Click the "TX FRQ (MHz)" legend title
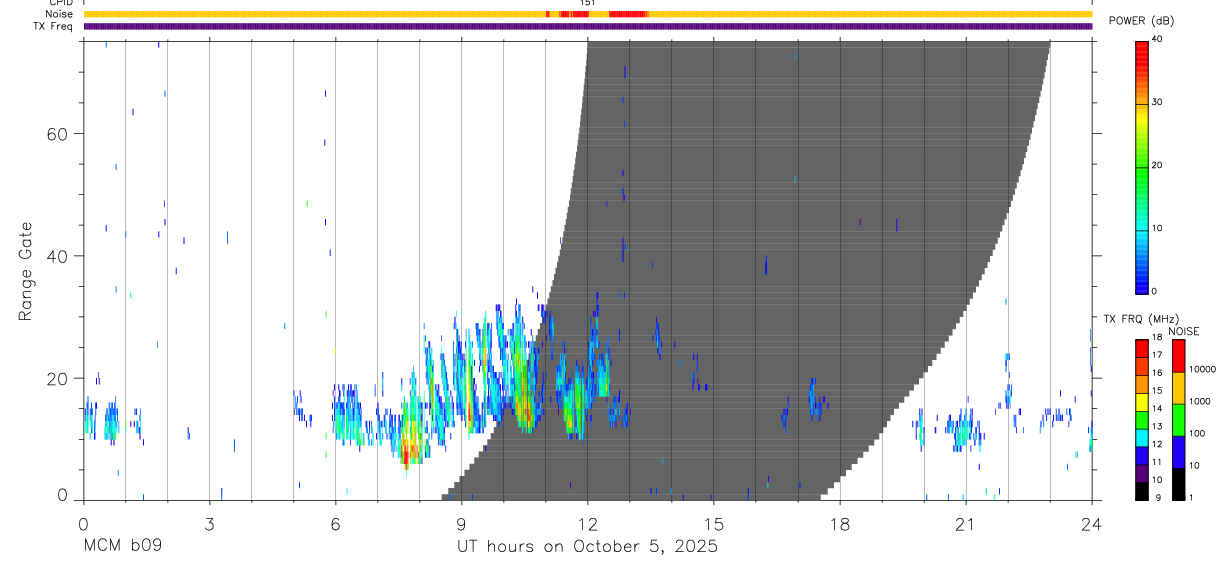1228x567 pixels. tap(1141, 318)
